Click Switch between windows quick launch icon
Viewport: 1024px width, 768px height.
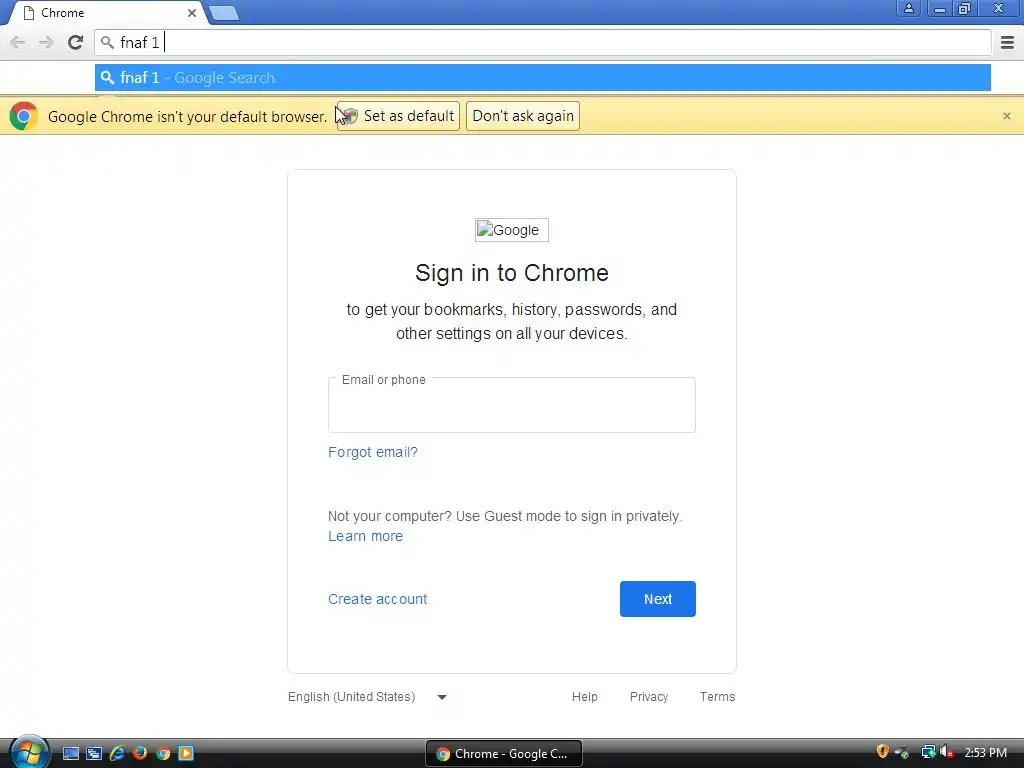coord(94,754)
